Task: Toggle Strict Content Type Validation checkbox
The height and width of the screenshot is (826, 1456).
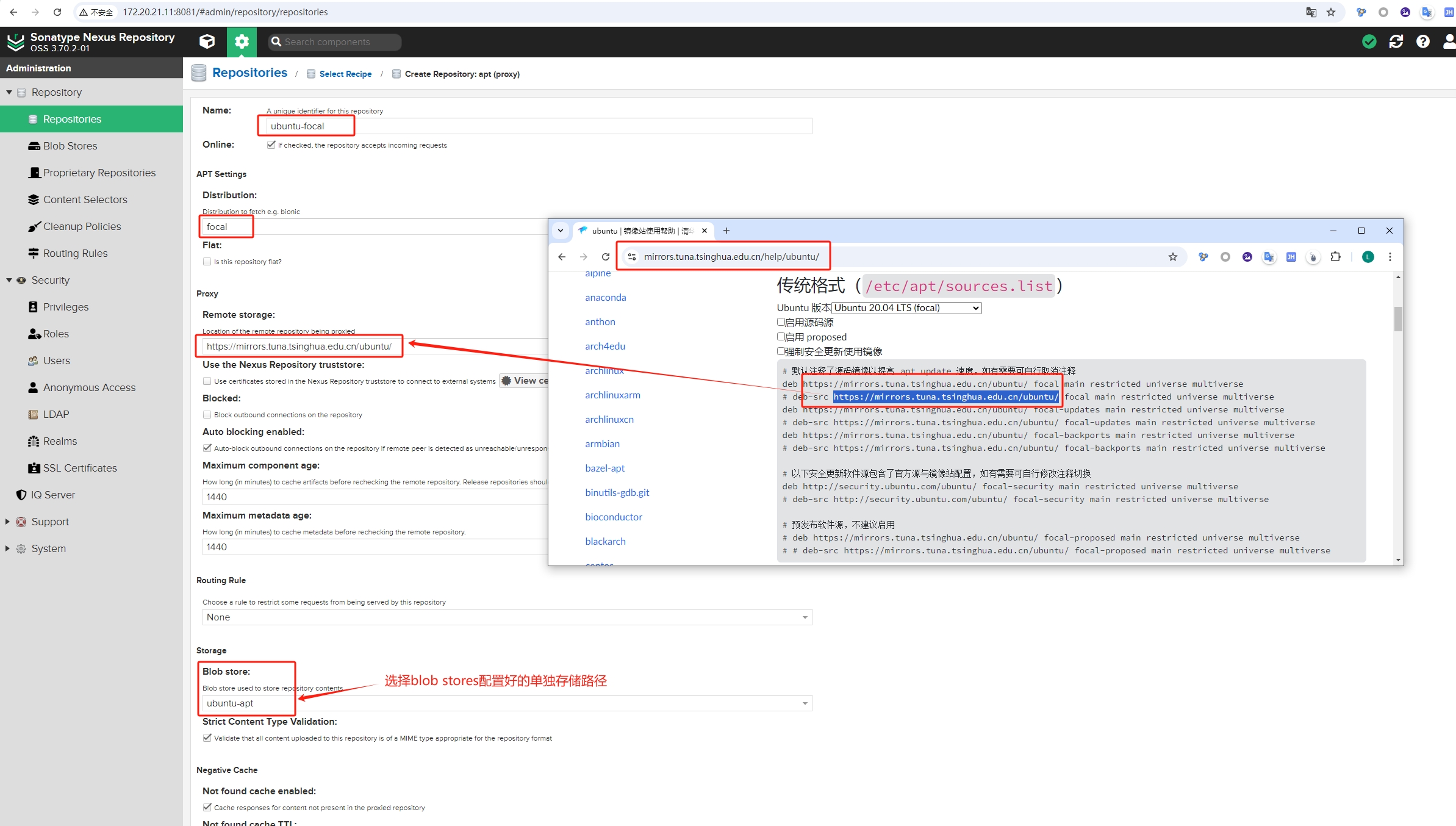Action: point(207,738)
